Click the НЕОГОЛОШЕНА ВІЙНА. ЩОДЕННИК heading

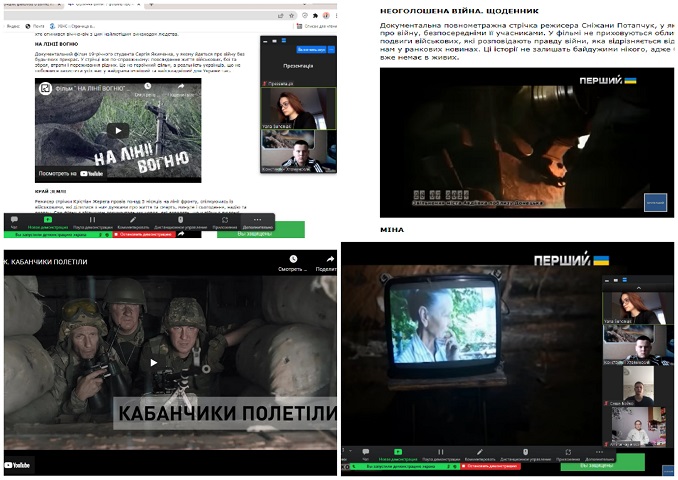point(459,11)
